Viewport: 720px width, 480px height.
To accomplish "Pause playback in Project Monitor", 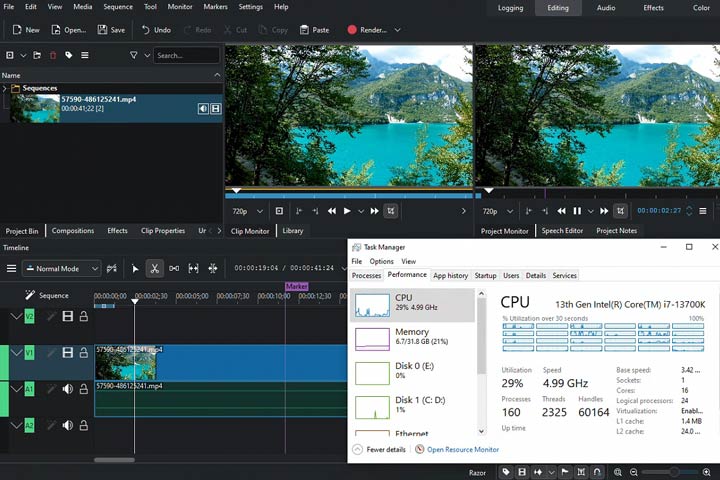I will 577,211.
